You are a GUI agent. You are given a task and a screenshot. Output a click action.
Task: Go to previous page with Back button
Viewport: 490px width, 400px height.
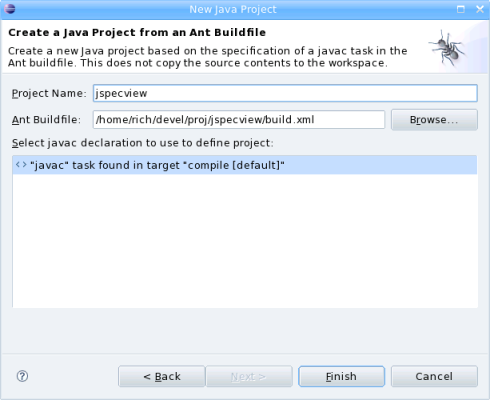point(162,376)
